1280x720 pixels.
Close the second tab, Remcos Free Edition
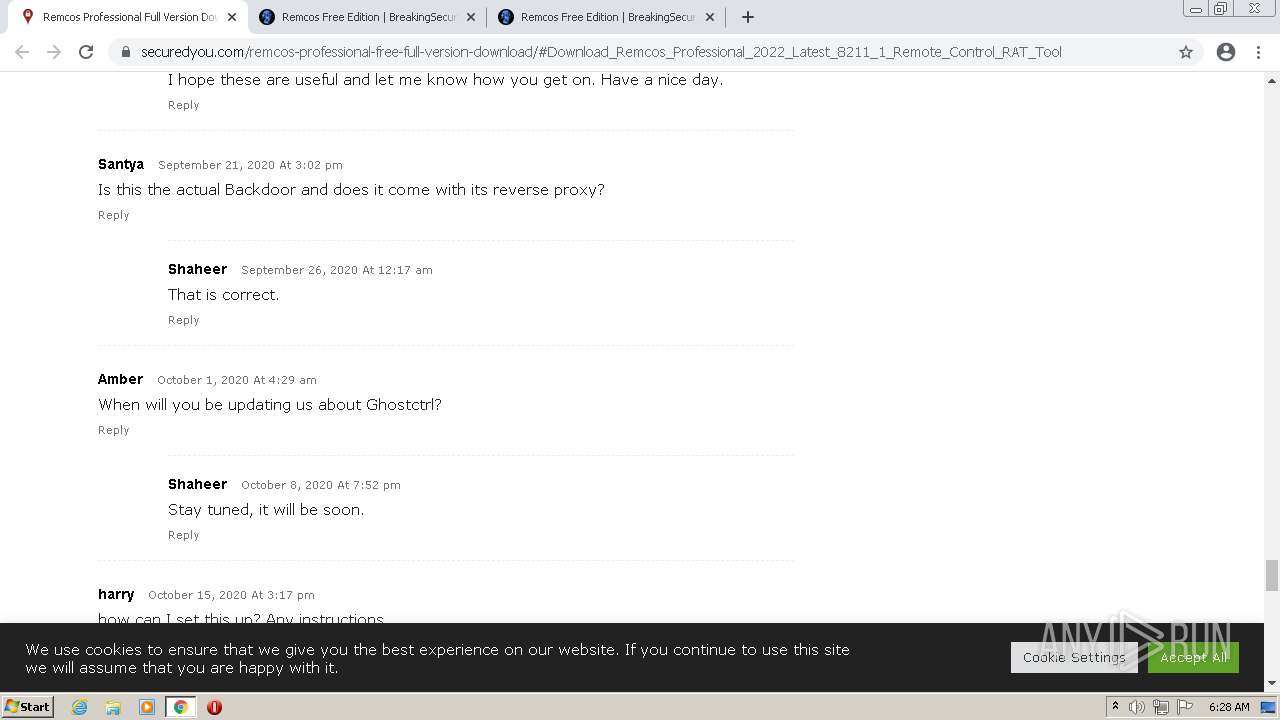(x=471, y=17)
